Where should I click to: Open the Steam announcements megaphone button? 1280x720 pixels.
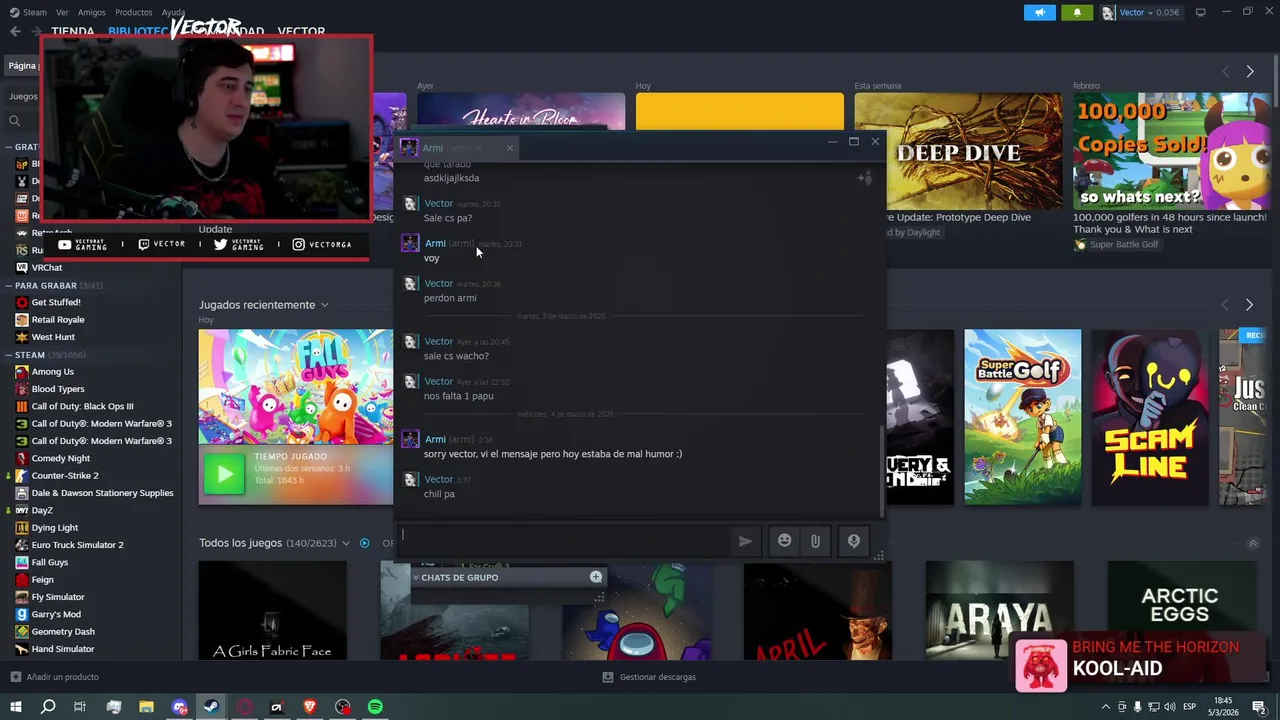(x=1039, y=12)
